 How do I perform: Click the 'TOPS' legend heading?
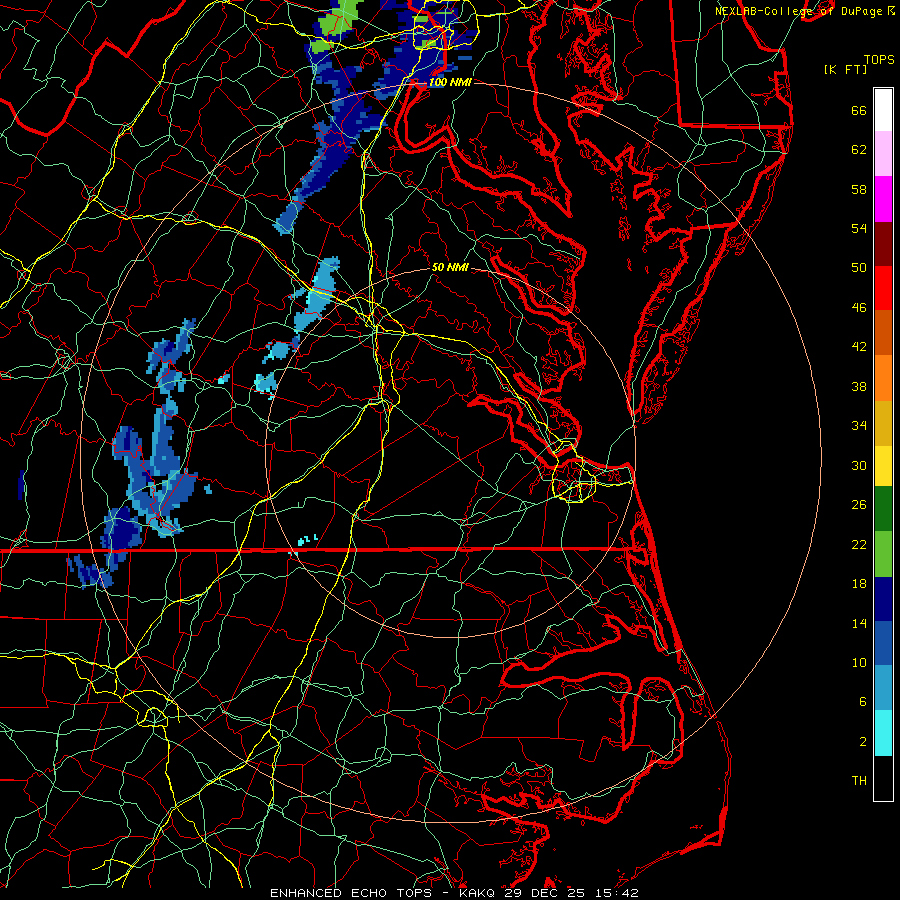(x=879, y=60)
